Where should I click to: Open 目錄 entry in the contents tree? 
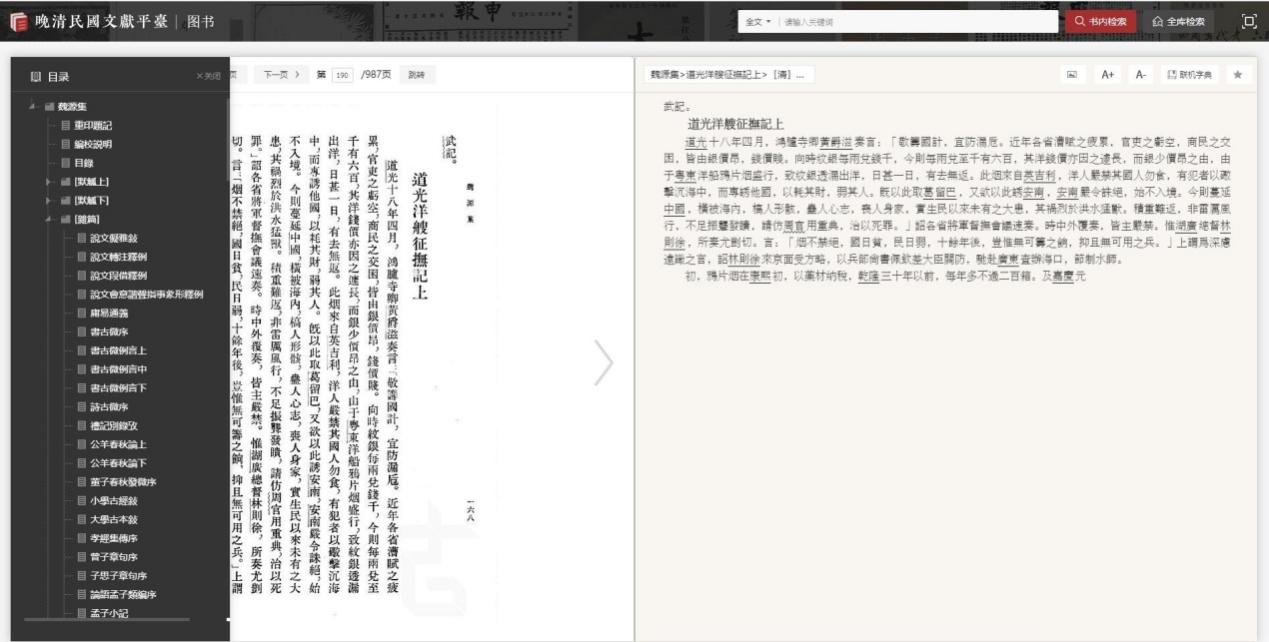(84, 162)
